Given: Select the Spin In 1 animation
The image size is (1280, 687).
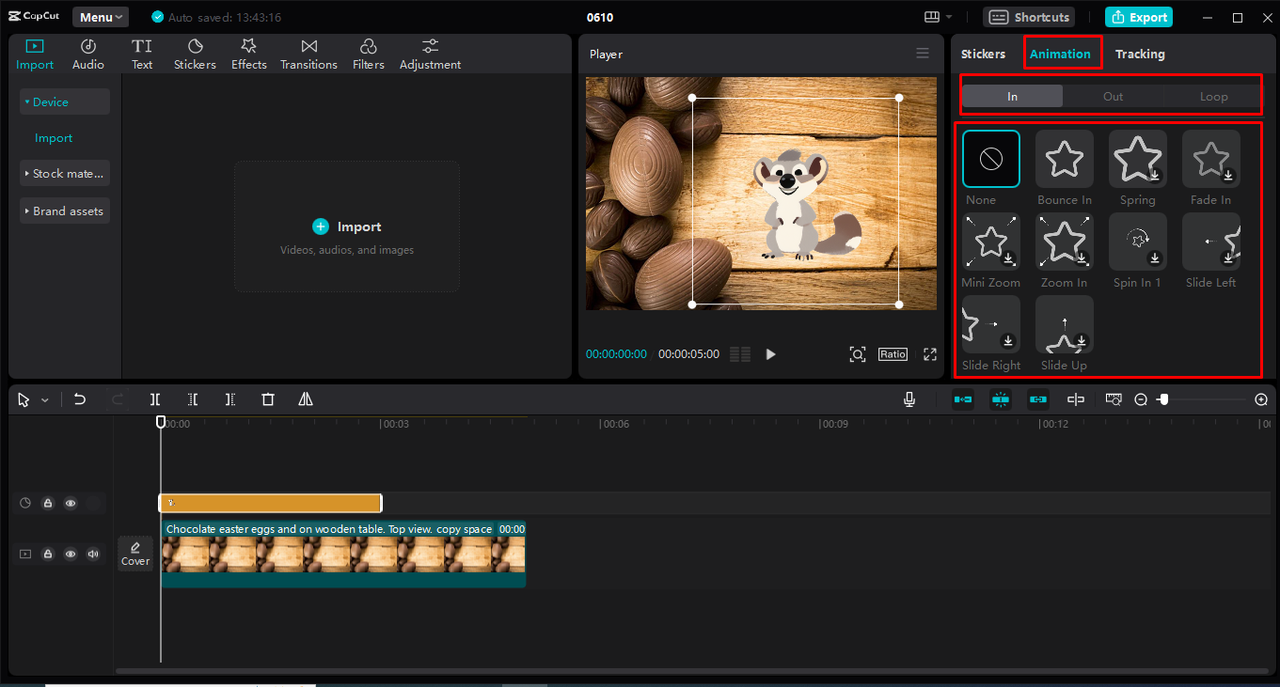Looking at the screenshot, I should [x=1138, y=241].
